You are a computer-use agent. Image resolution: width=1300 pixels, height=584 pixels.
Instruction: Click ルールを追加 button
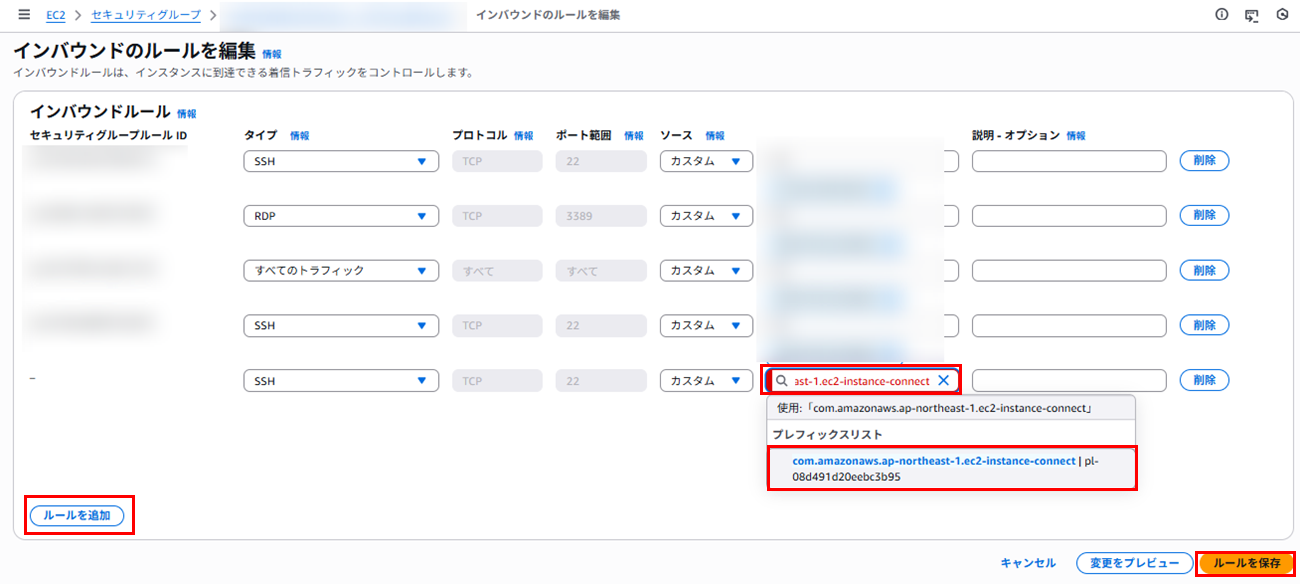click(77, 516)
